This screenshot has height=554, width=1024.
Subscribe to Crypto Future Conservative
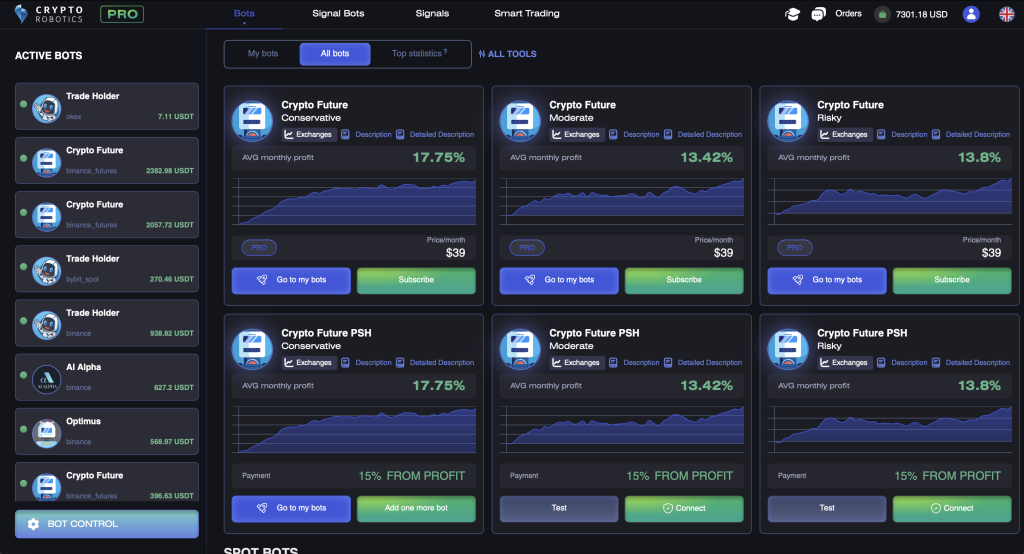tap(416, 280)
